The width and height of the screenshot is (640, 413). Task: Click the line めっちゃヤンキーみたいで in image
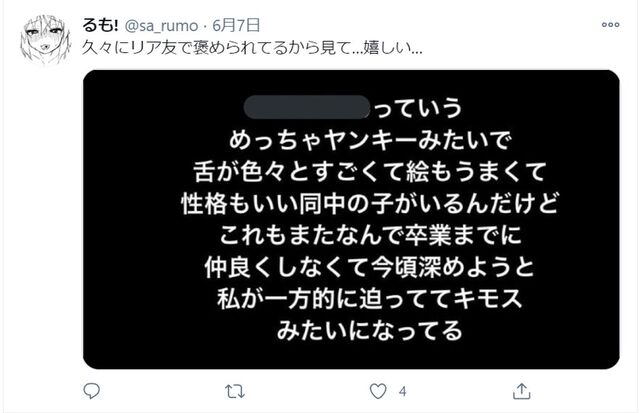click(370, 140)
